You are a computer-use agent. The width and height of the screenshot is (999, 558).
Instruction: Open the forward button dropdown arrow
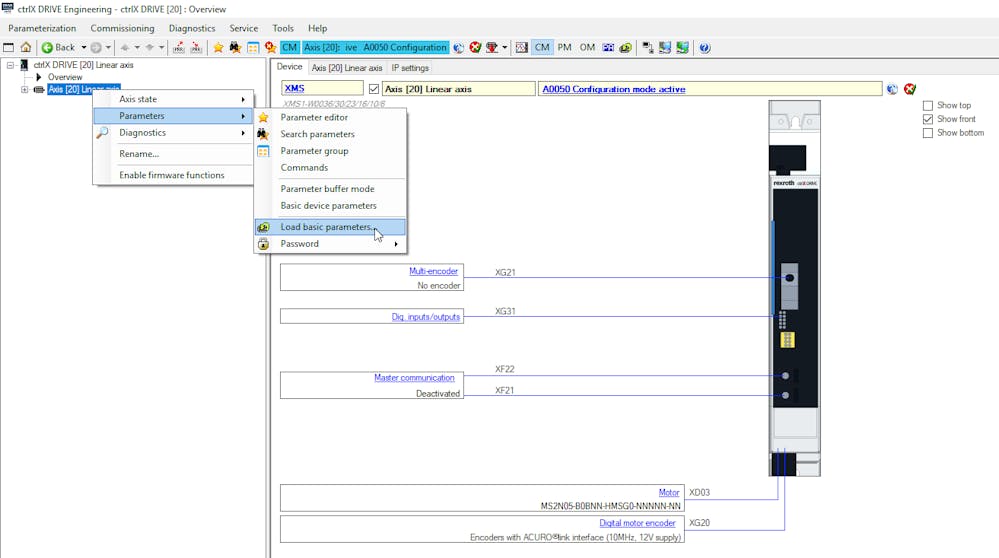108,47
